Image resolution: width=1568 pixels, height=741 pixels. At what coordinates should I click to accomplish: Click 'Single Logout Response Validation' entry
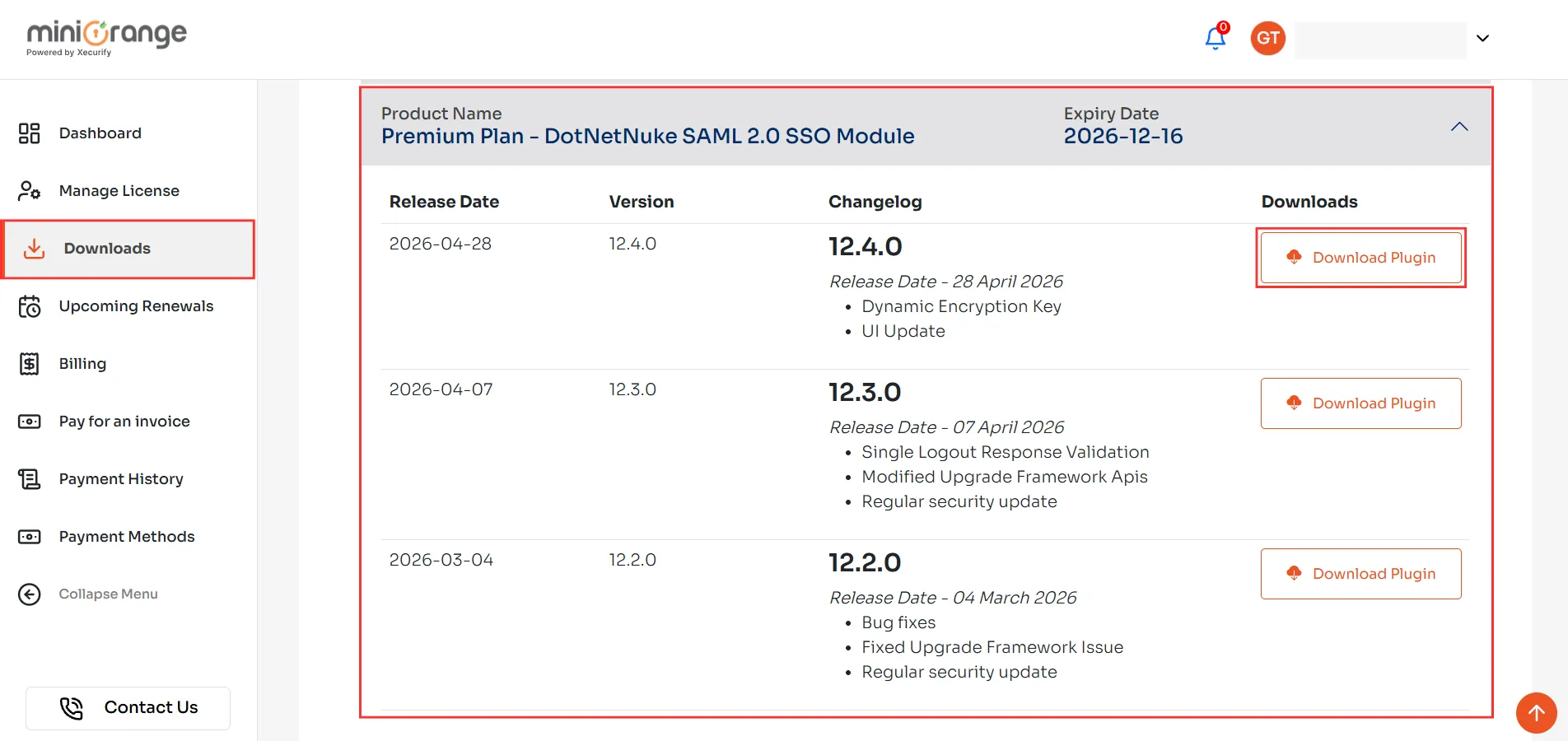coord(1006,453)
